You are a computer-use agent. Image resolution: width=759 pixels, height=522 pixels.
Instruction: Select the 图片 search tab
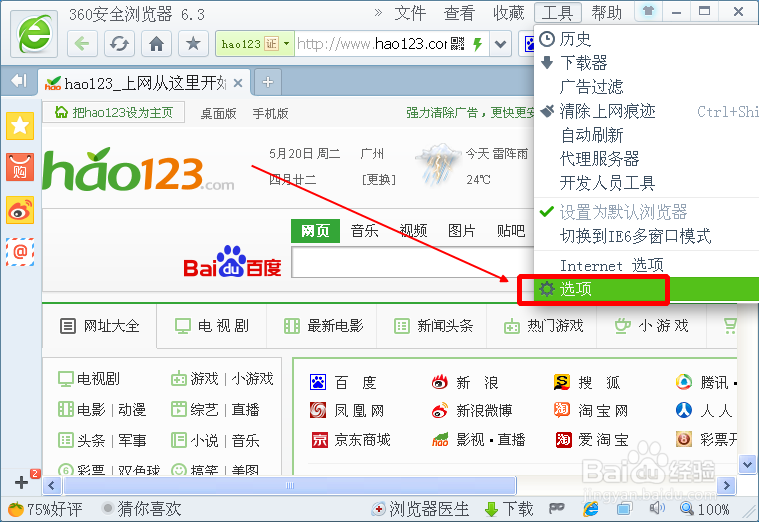(x=461, y=230)
